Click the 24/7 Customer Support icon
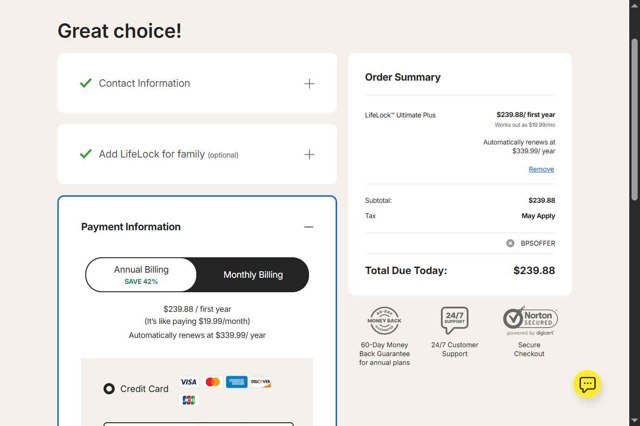Image resolution: width=640 pixels, height=426 pixels. (455, 320)
